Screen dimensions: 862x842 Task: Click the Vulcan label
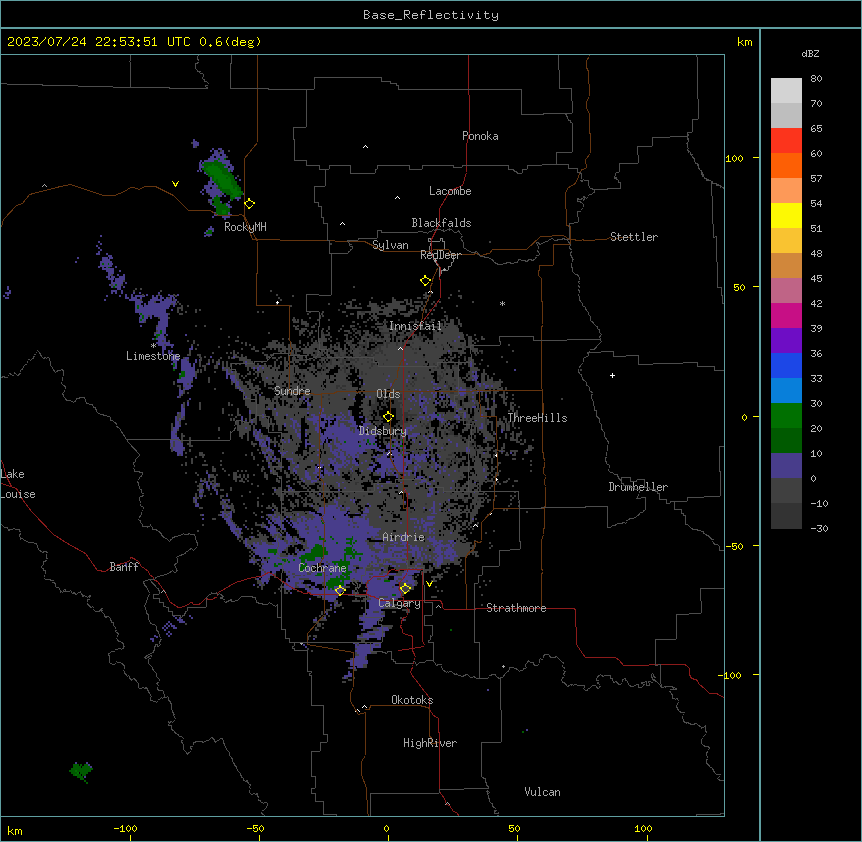543,792
